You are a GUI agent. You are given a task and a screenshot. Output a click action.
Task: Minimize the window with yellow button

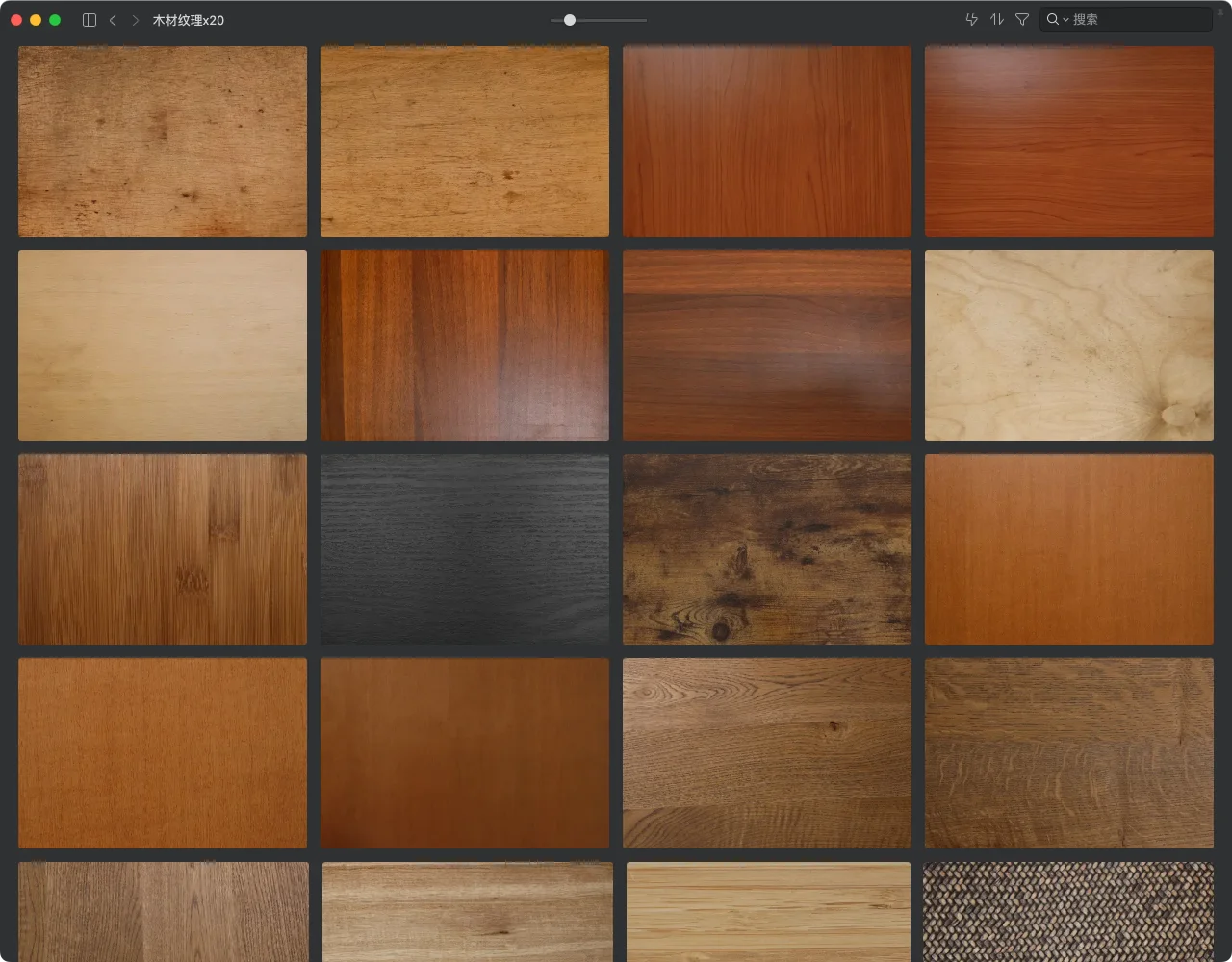coord(36,20)
